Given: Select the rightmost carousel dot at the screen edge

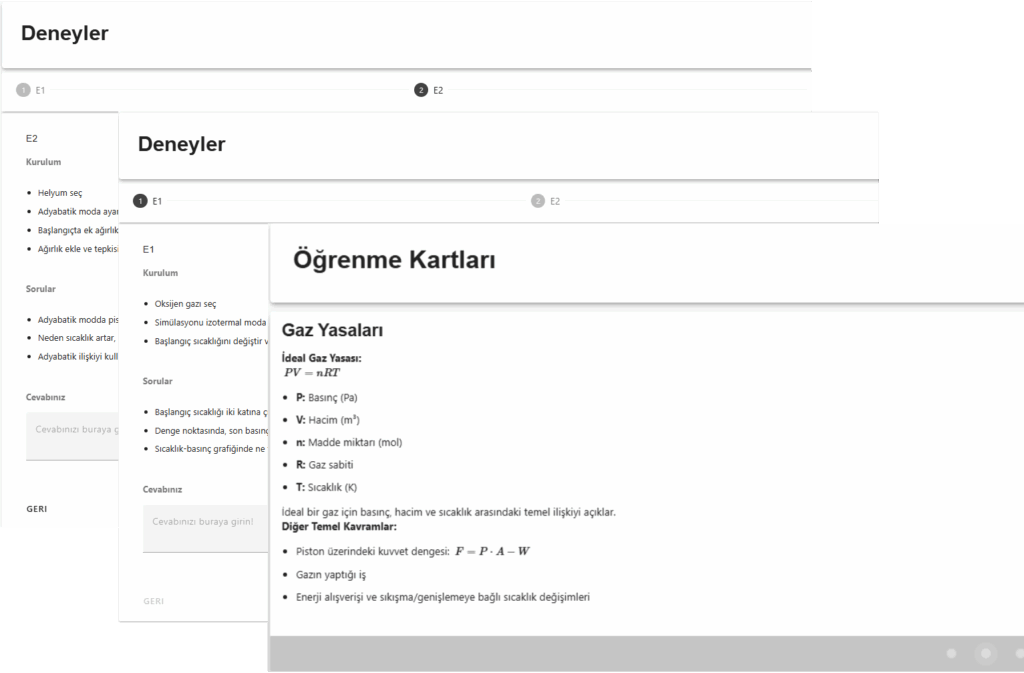Looking at the screenshot, I should point(1019,653).
